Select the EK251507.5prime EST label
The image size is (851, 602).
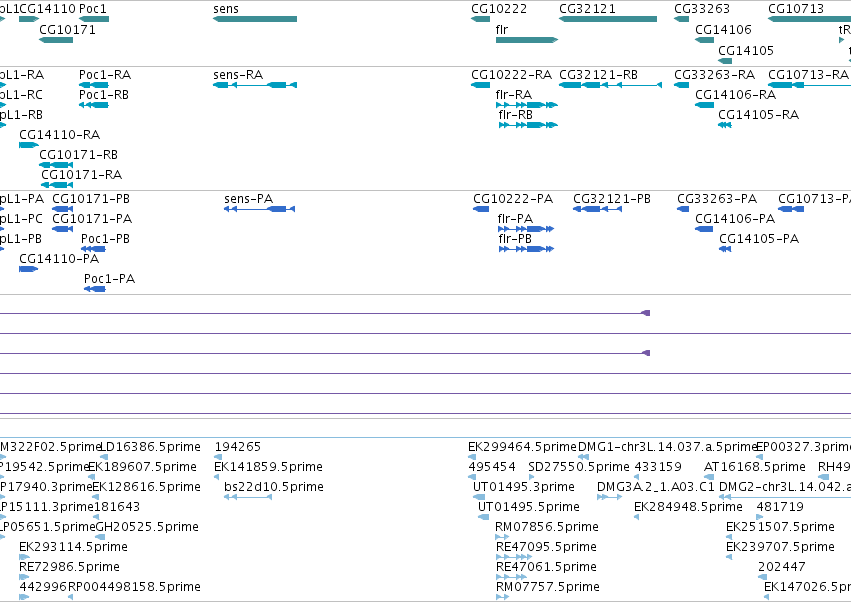(780, 527)
